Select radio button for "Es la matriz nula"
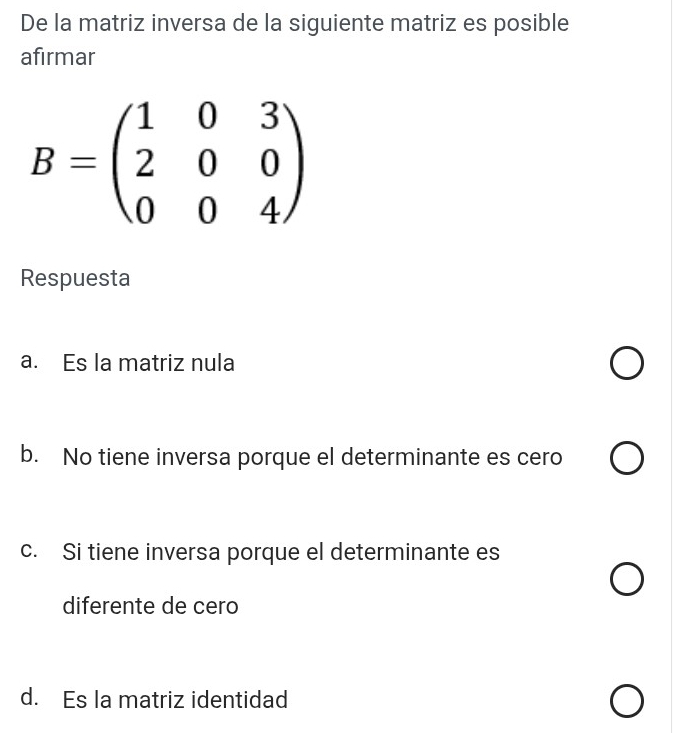Viewport: 692px width, 733px height. pos(626,365)
